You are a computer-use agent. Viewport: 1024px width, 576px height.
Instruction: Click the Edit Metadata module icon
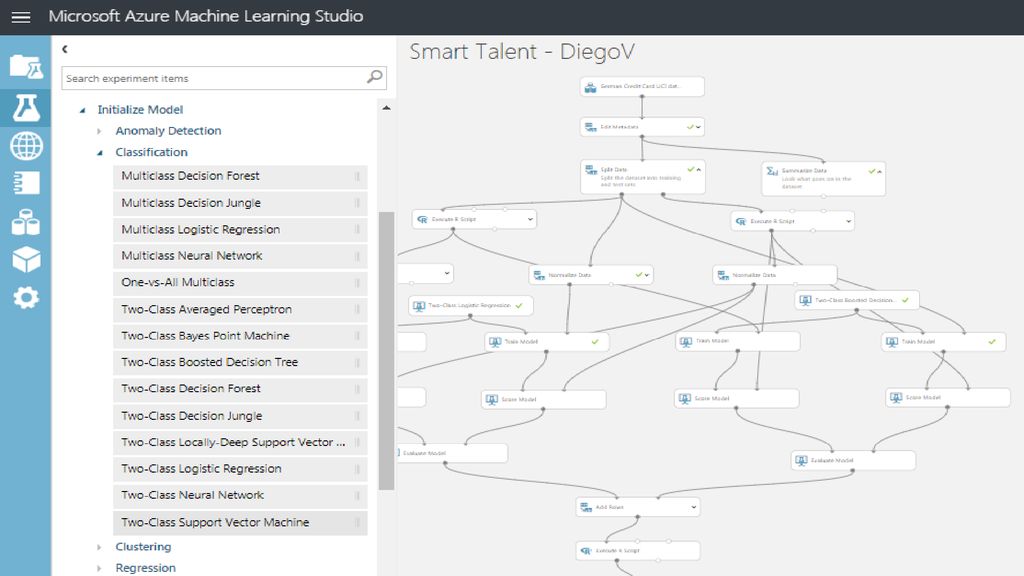(590, 127)
